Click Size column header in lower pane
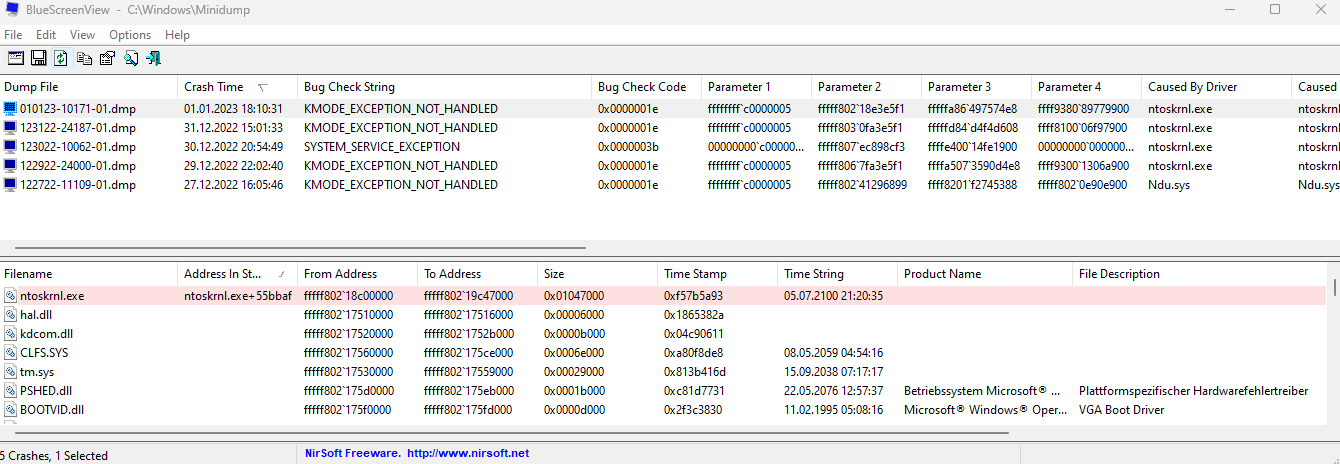 (x=598, y=273)
